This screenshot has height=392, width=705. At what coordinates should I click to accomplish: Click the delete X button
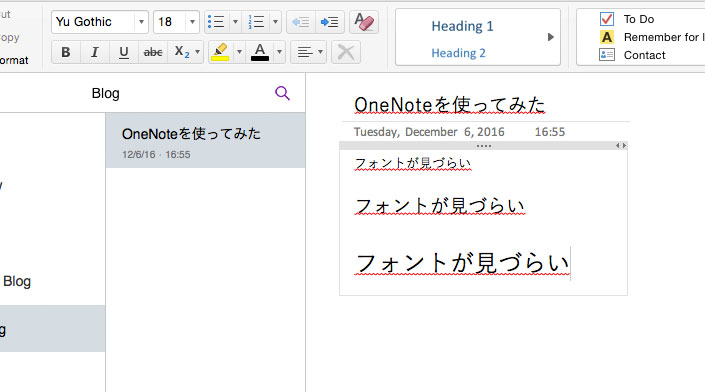(x=346, y=52)
